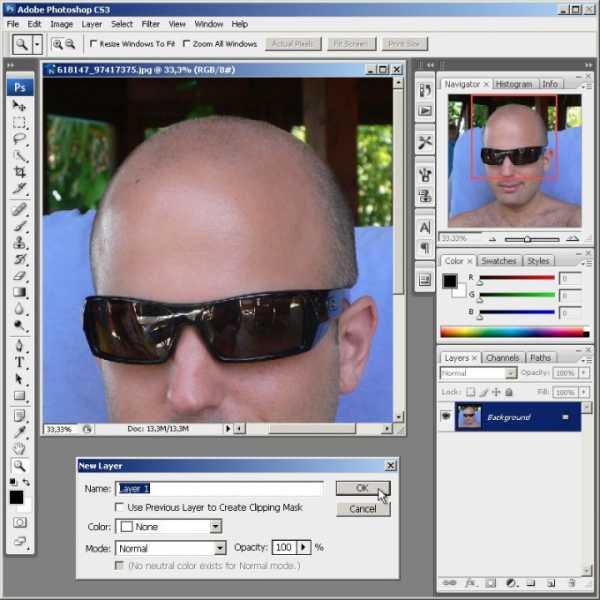Enable Resize Windows To Fit checkbox

pos(93,44)
